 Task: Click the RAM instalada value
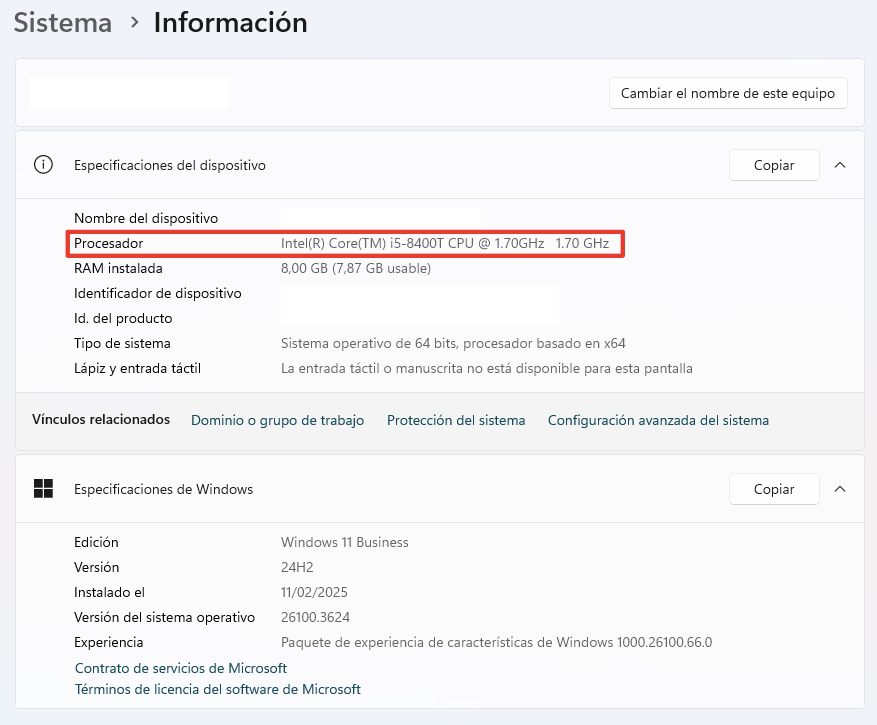355,268
